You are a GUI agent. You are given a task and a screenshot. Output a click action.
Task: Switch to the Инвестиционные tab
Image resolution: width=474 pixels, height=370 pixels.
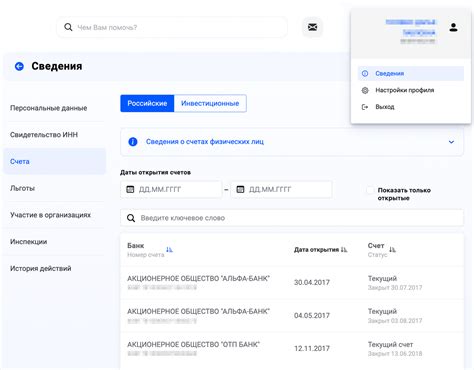click(x=210, y=103)
